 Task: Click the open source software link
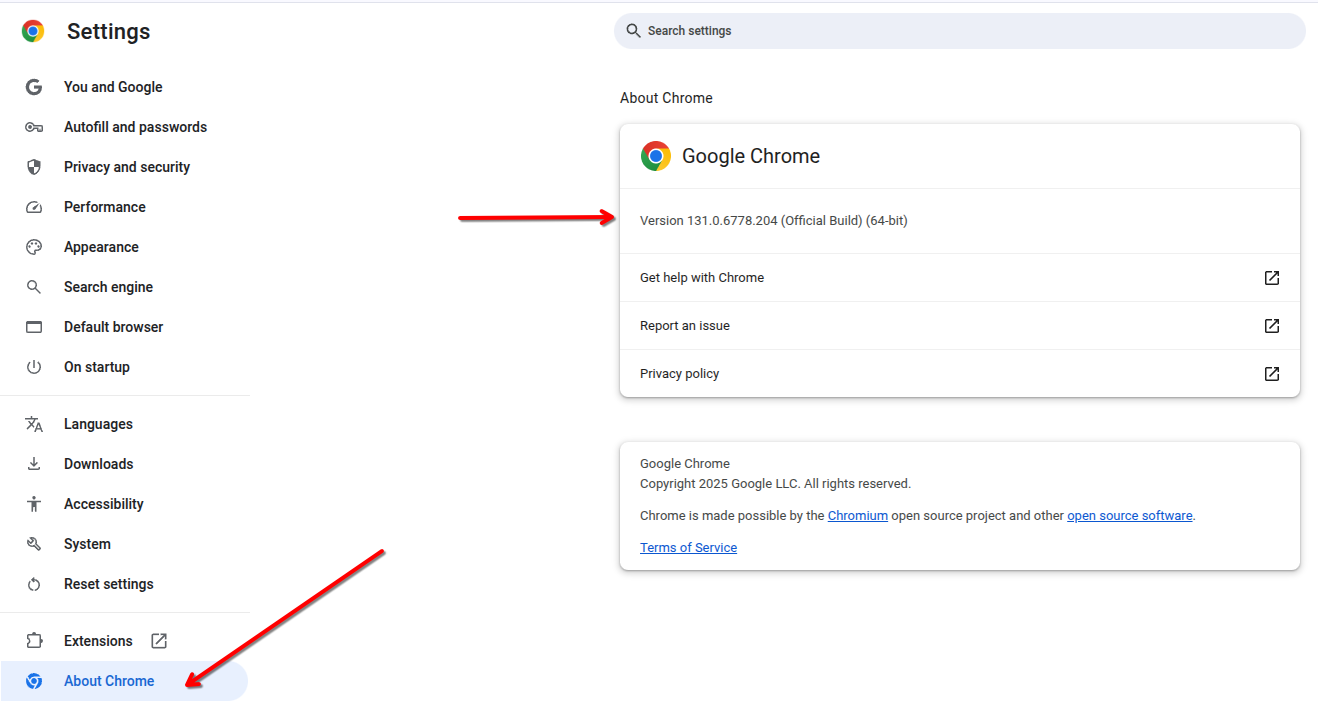(1129, 515)
